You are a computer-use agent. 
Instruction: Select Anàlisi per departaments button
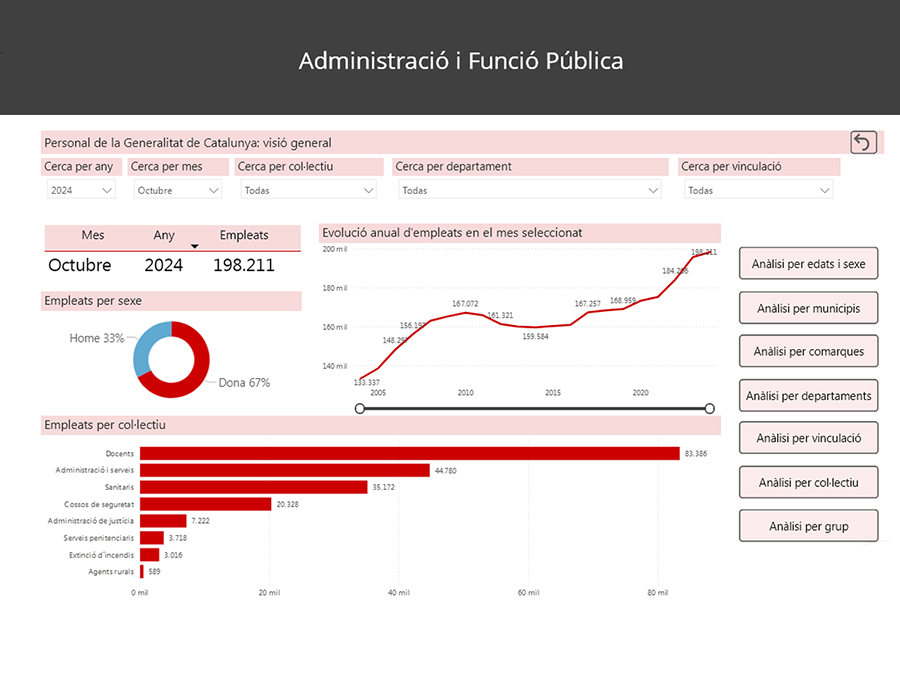click(x=808, y=396)
